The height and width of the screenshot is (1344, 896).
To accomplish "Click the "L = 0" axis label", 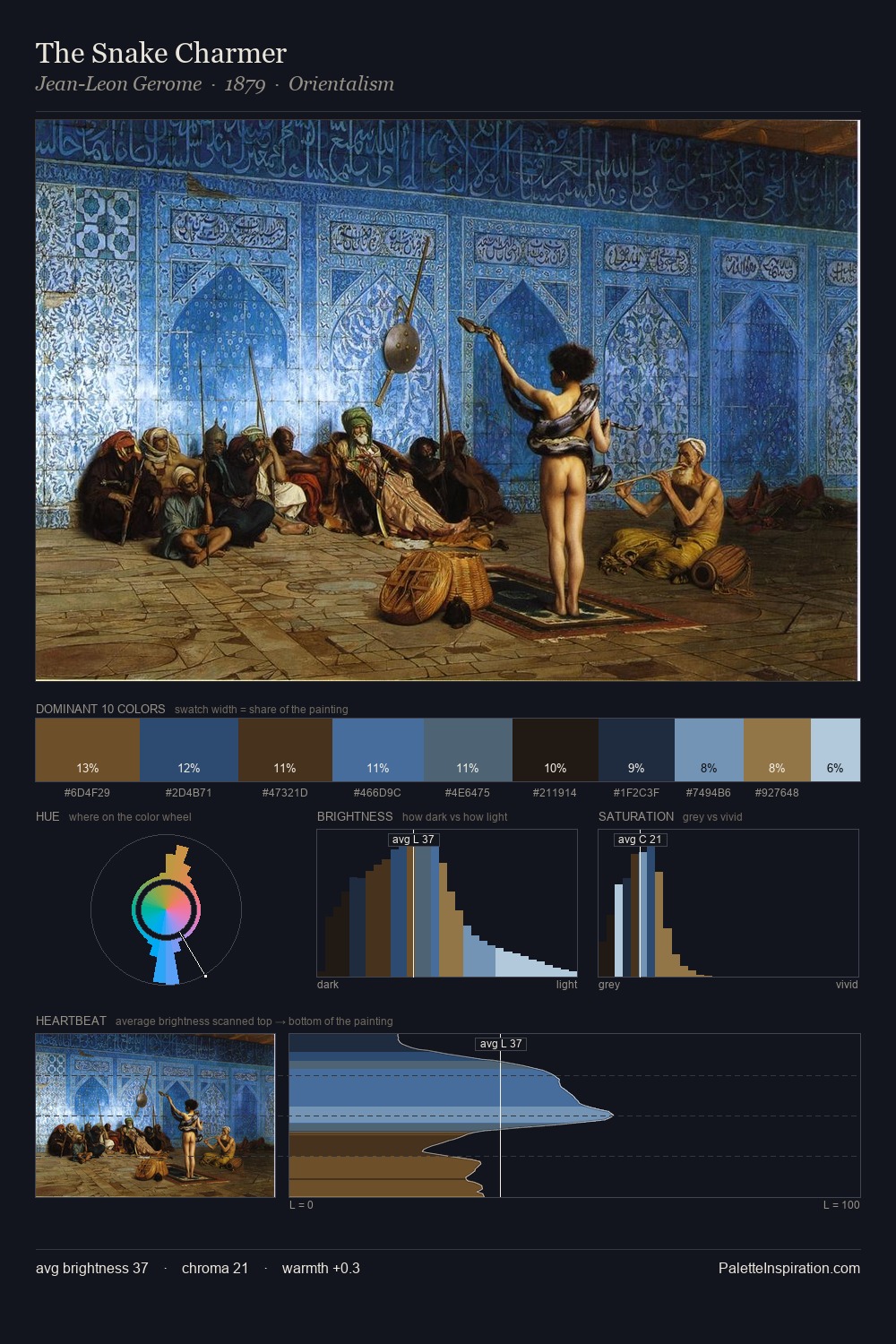I will (x=301, y=1205).
